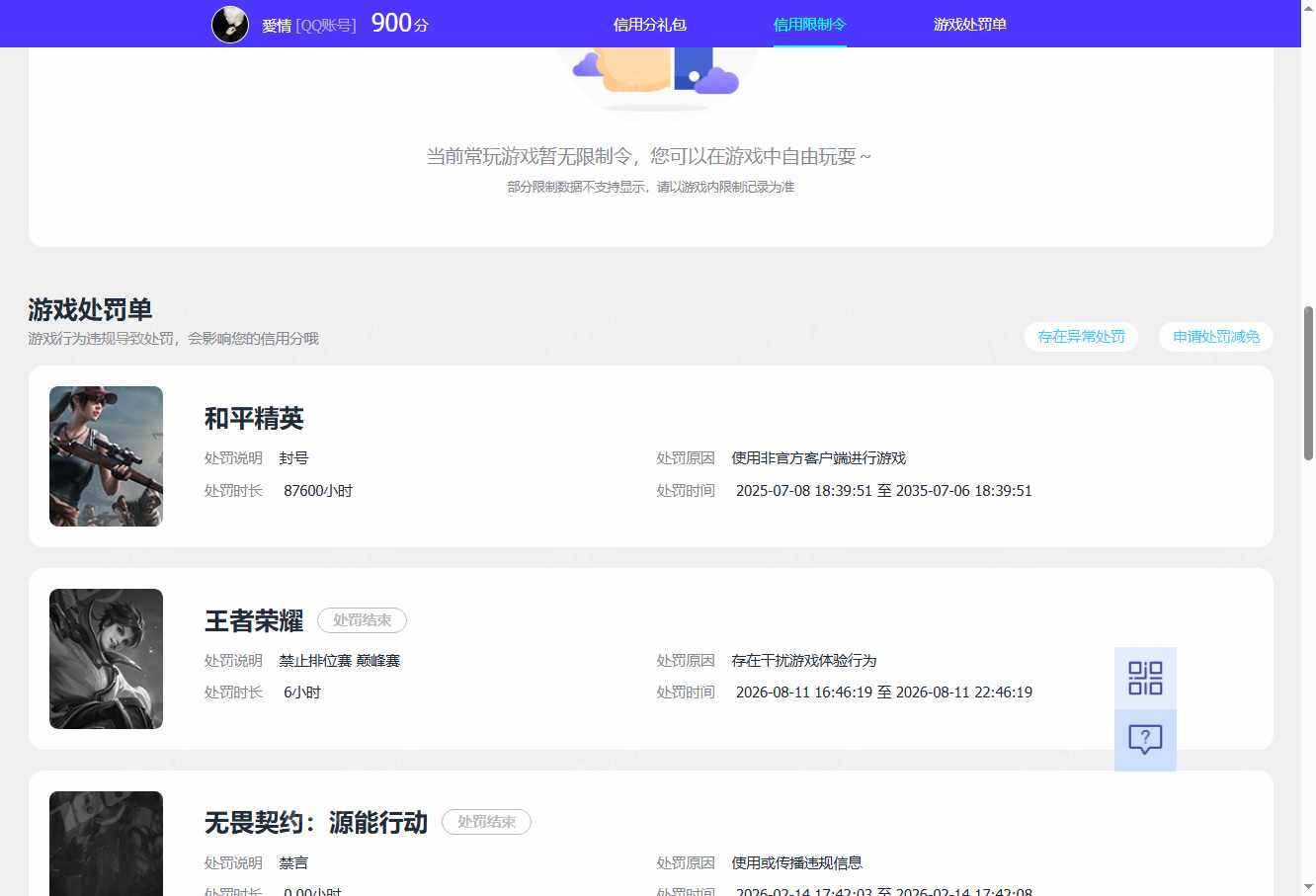1316x896 pixels.
Task: Click the 900分 credit score
Action: point(400,23)
